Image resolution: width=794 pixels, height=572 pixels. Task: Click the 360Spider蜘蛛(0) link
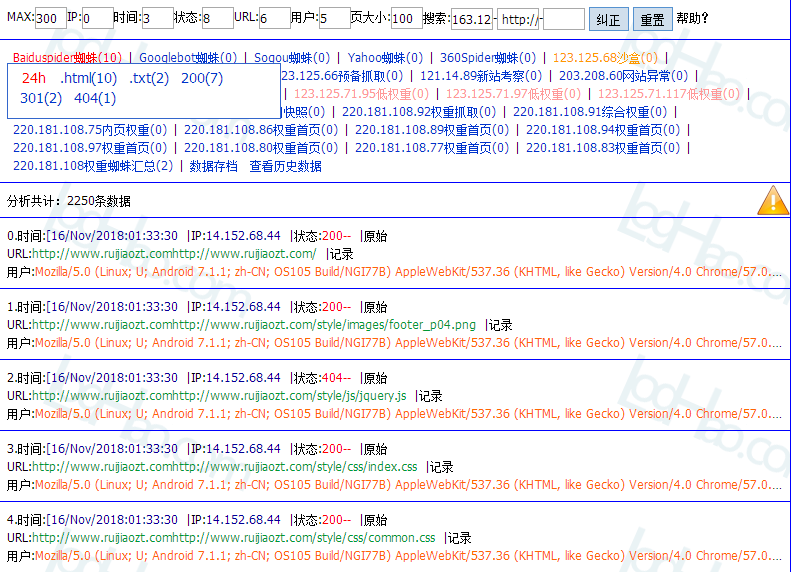point(488,58)
